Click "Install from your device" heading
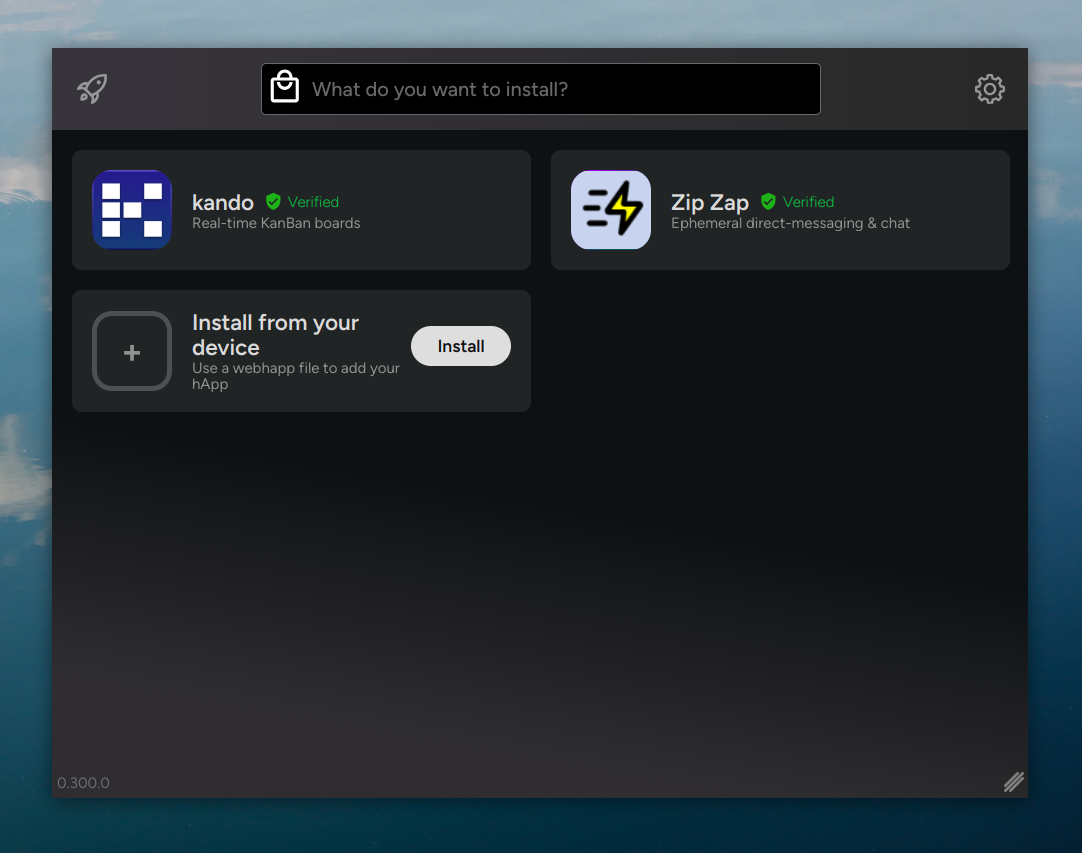 pos(275,335)
